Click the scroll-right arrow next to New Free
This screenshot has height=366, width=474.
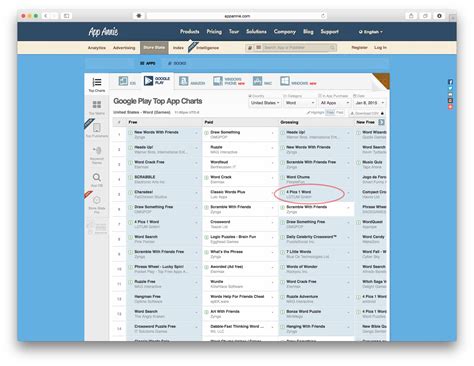(381, 122)
